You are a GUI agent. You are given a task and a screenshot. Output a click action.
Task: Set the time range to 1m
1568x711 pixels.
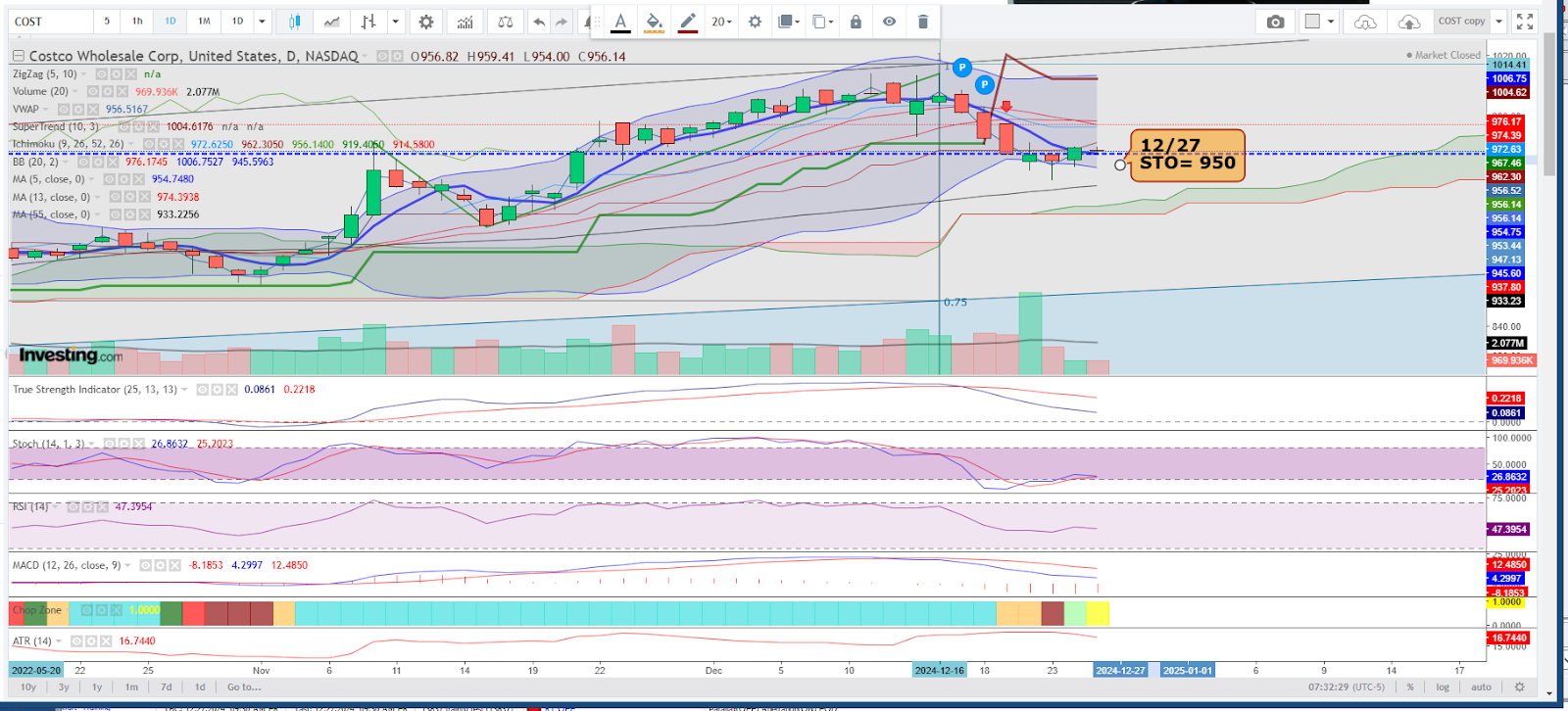click(x=131, y=687)
